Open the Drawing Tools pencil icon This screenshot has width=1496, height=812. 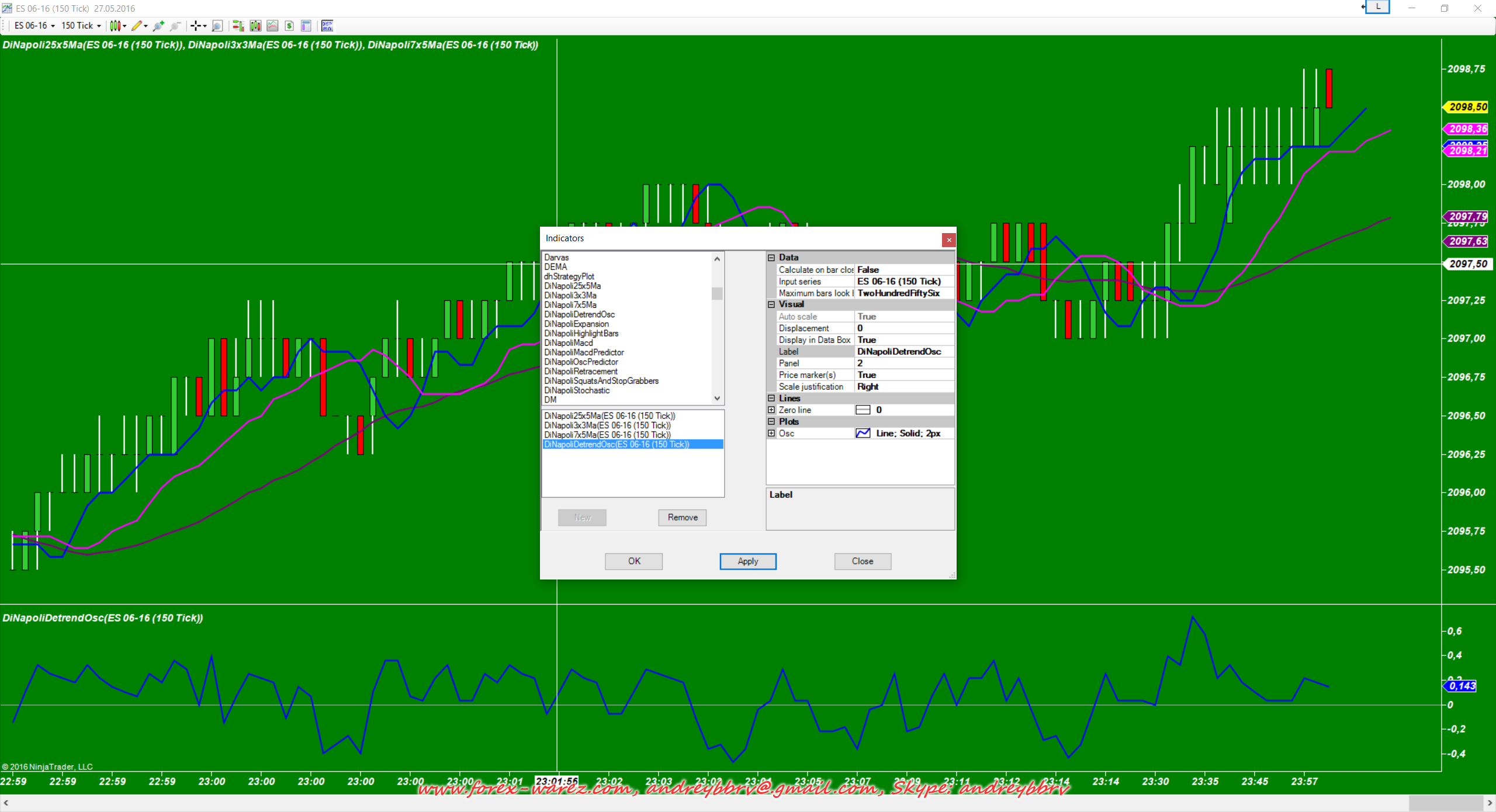coord(137,26)
